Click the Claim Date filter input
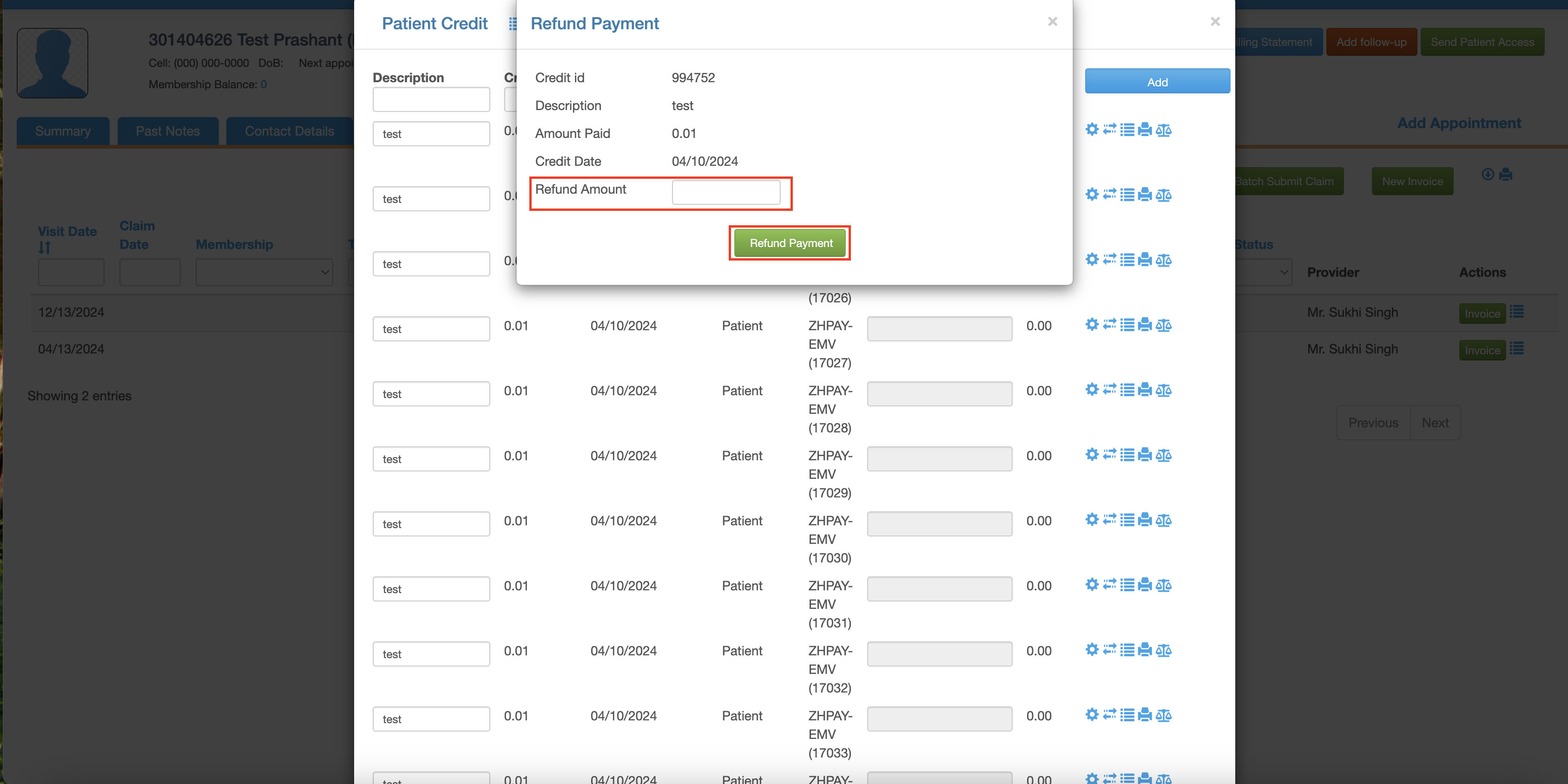1568x784 pixels. click(x=150, y=272)
